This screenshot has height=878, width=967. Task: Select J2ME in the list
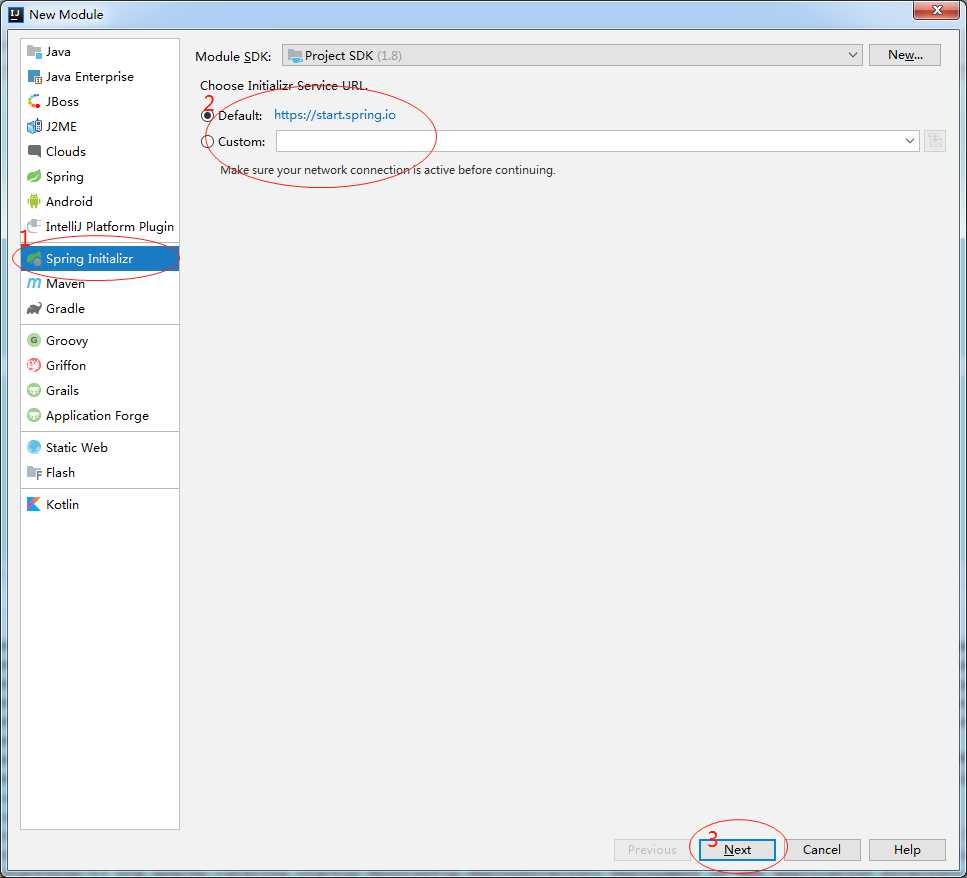tap(100, 126)
